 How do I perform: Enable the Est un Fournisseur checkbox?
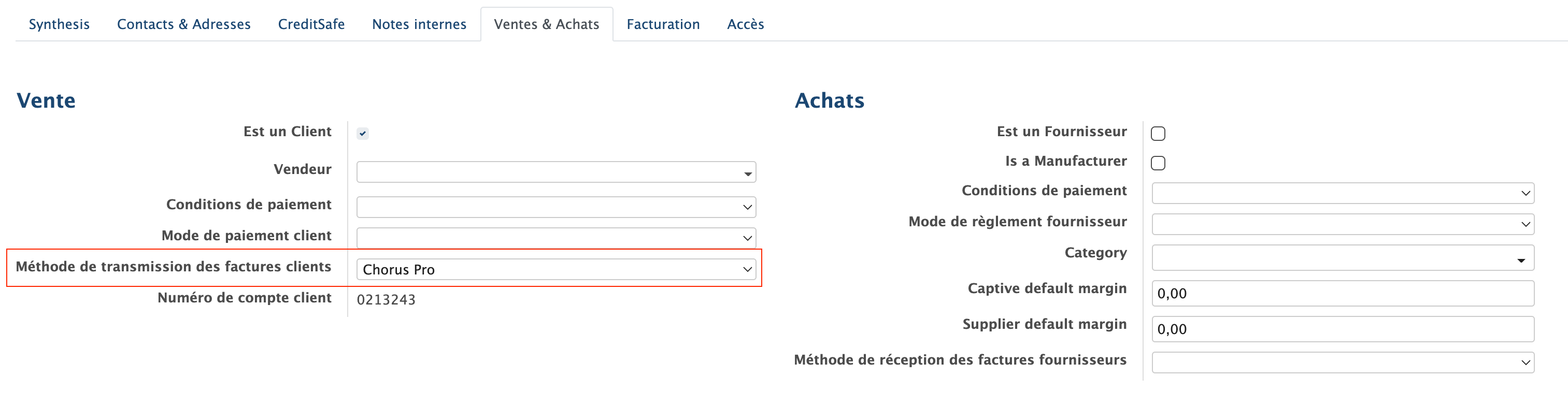(x=1158, y=133)
